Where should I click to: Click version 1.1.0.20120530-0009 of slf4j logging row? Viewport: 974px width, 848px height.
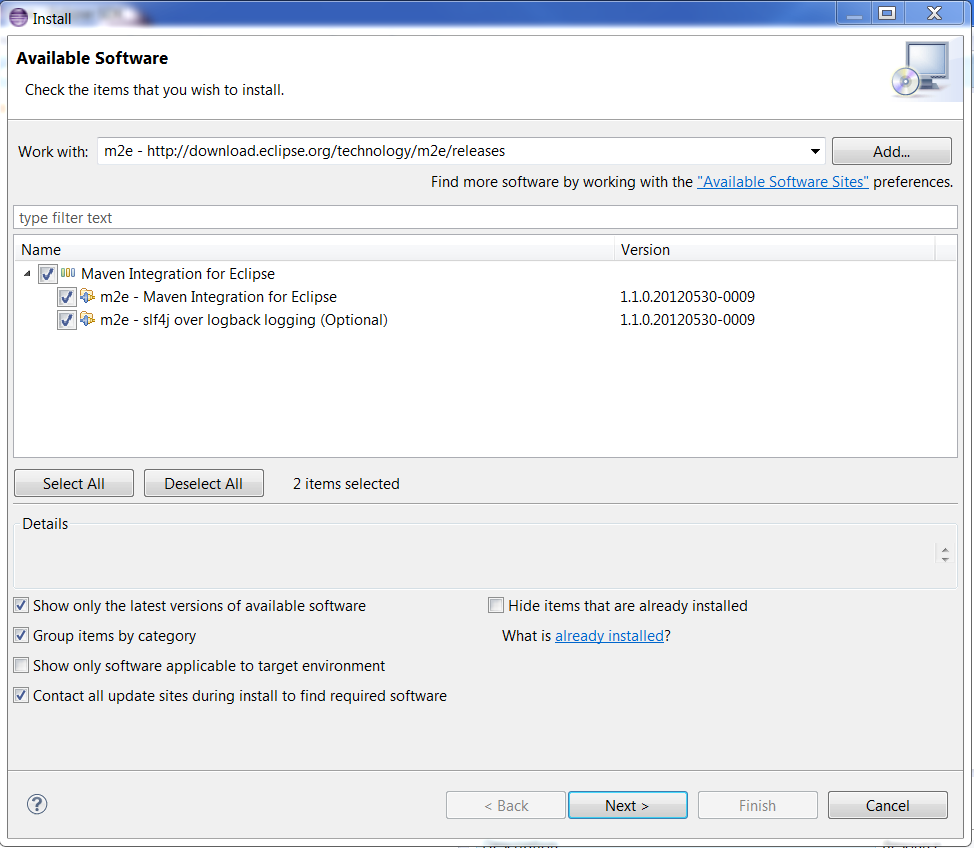[x=687, y=320]
